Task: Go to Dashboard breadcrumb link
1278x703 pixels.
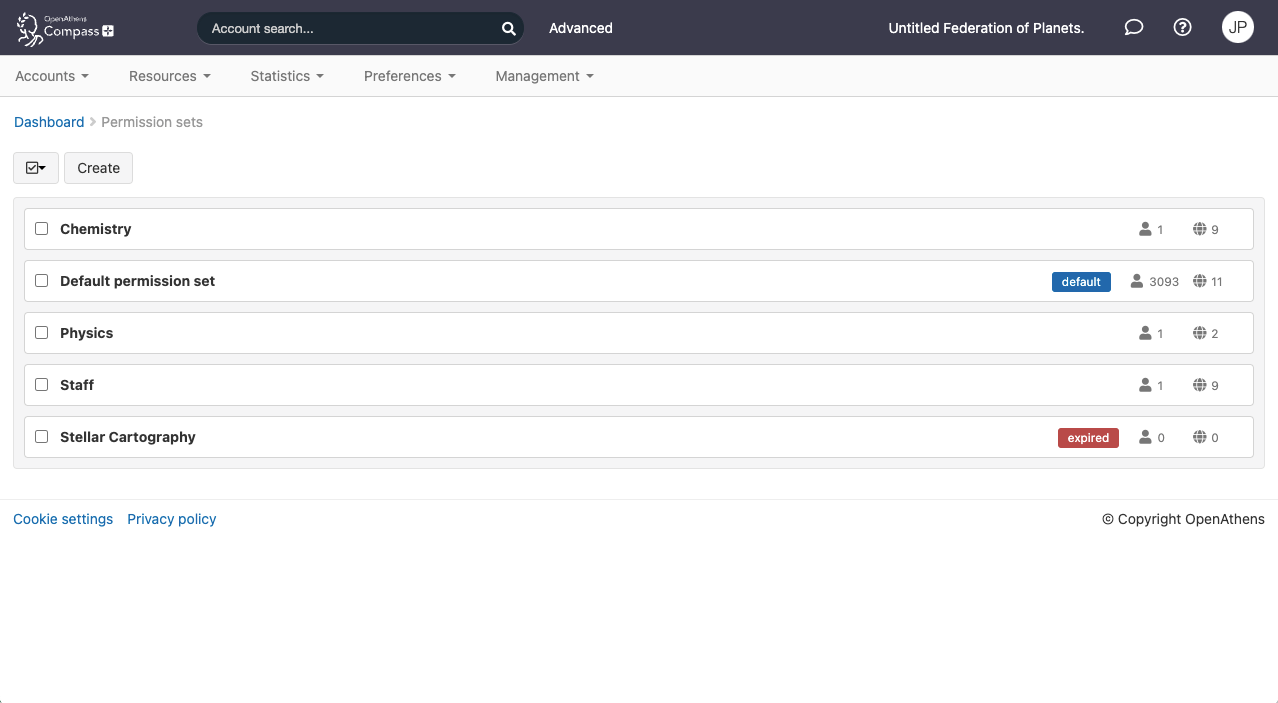Action: pyautogui.click(x=49, y=122)
